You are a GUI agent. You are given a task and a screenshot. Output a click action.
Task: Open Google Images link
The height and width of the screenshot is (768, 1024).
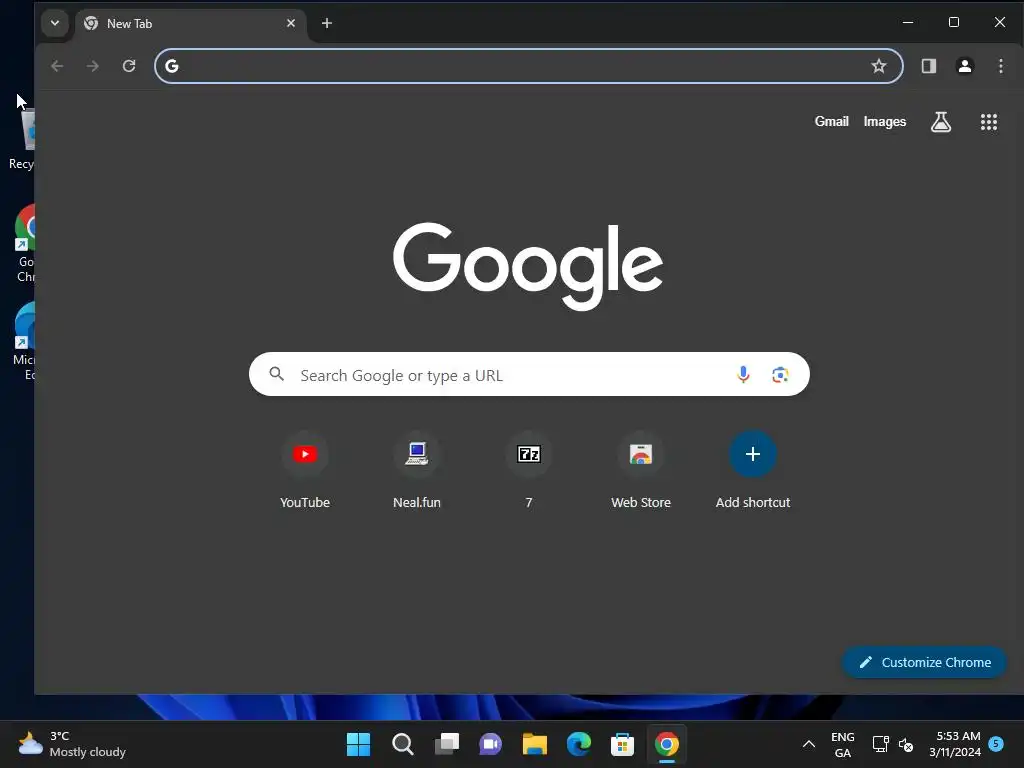tap(884, 121)
